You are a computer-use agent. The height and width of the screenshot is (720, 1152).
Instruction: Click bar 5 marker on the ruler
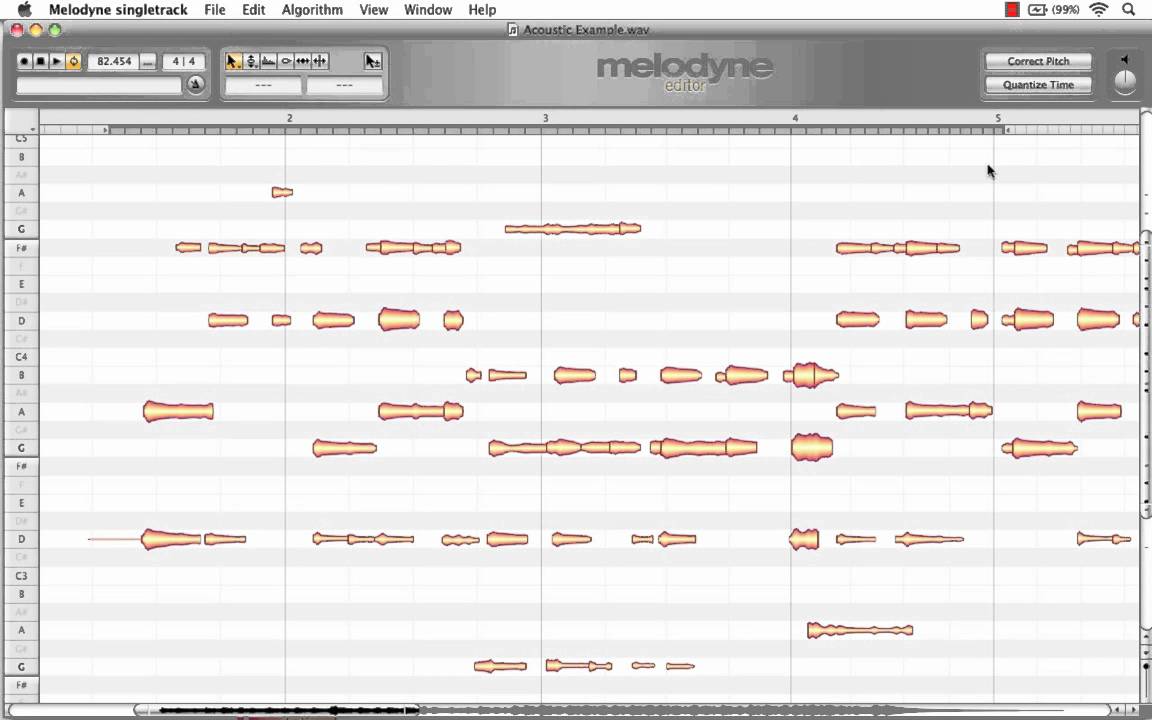click(998, 118)
